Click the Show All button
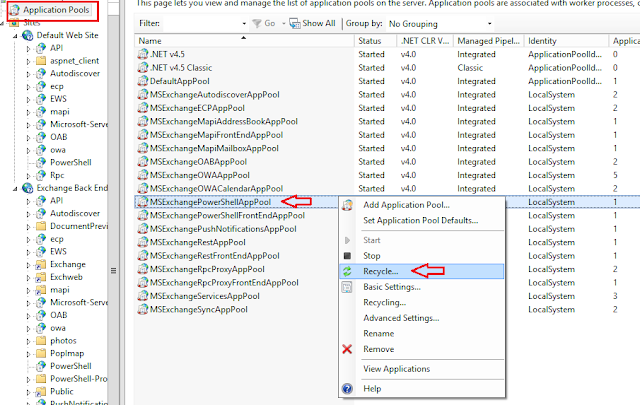640x405 pixels. (312, 24)
